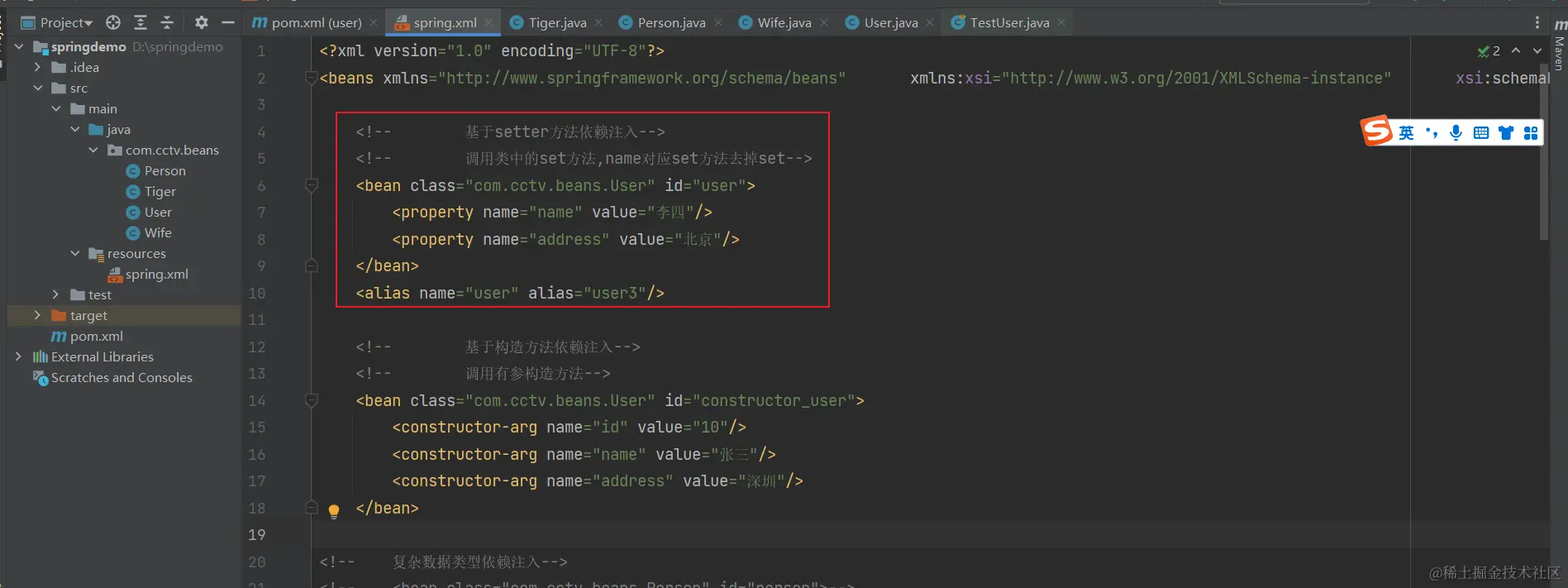Select the Person class in project tree
This screenshot has width=1568, height=588.
(x=155, y=170)
